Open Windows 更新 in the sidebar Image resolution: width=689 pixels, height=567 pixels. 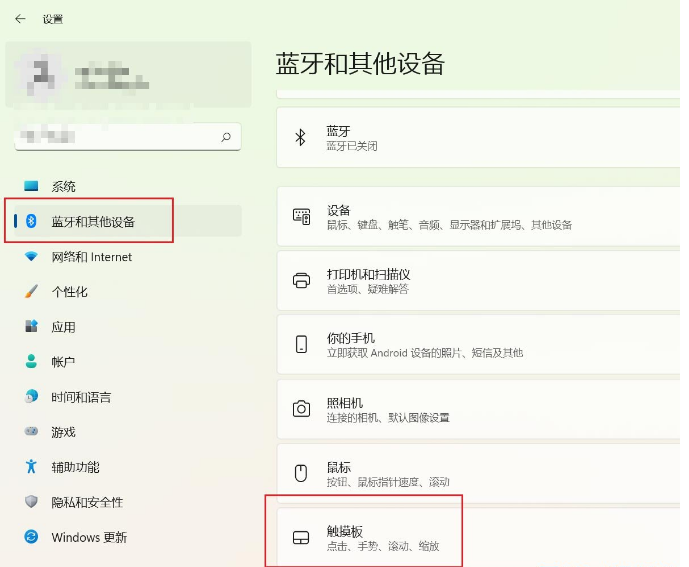click(x=89, y=537)
